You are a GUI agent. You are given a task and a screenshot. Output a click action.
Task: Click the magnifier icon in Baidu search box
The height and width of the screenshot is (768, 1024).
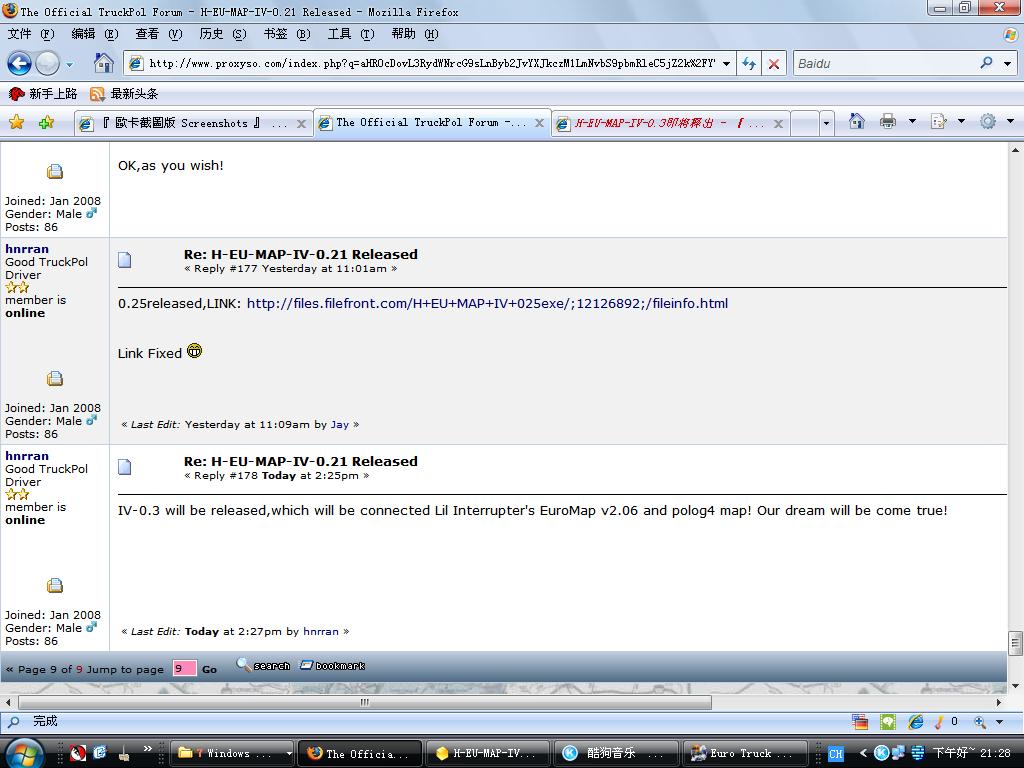[986, 63]
